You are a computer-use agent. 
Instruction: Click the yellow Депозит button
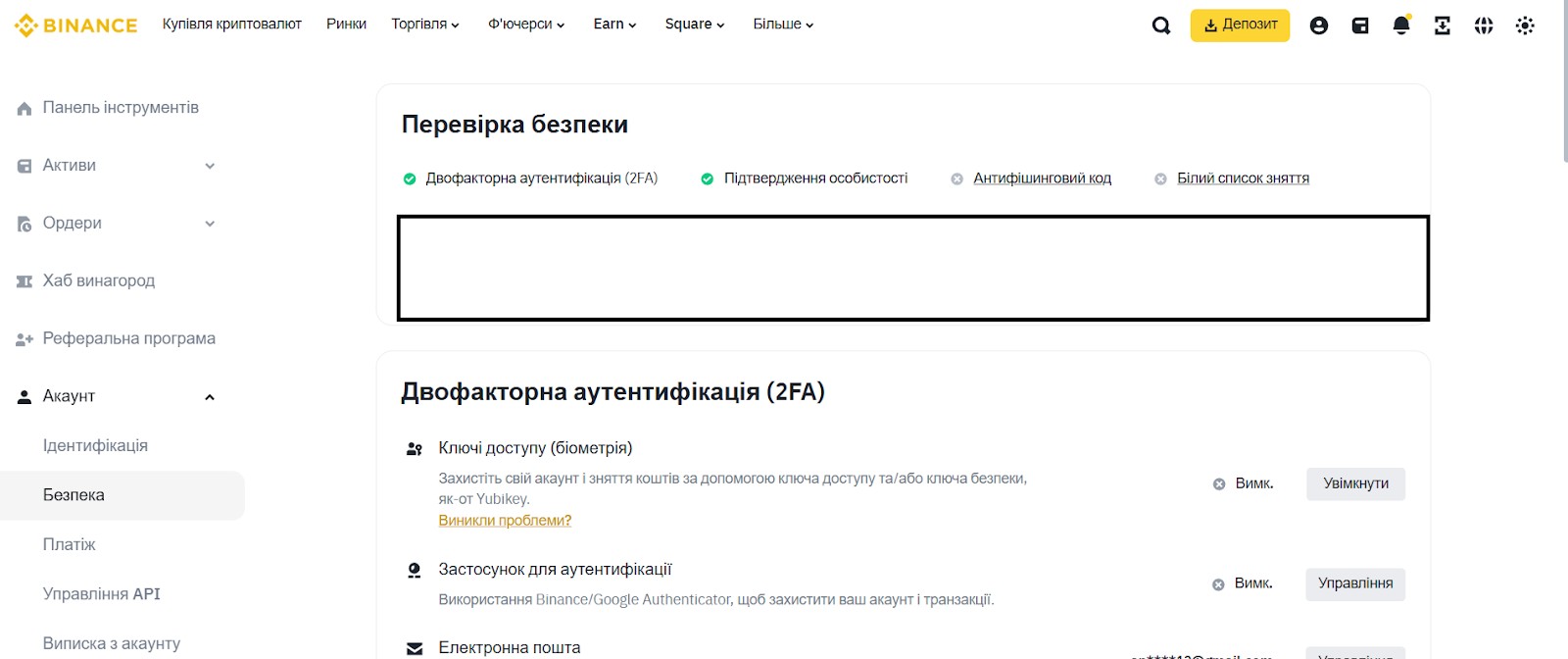pos(1240,25)
